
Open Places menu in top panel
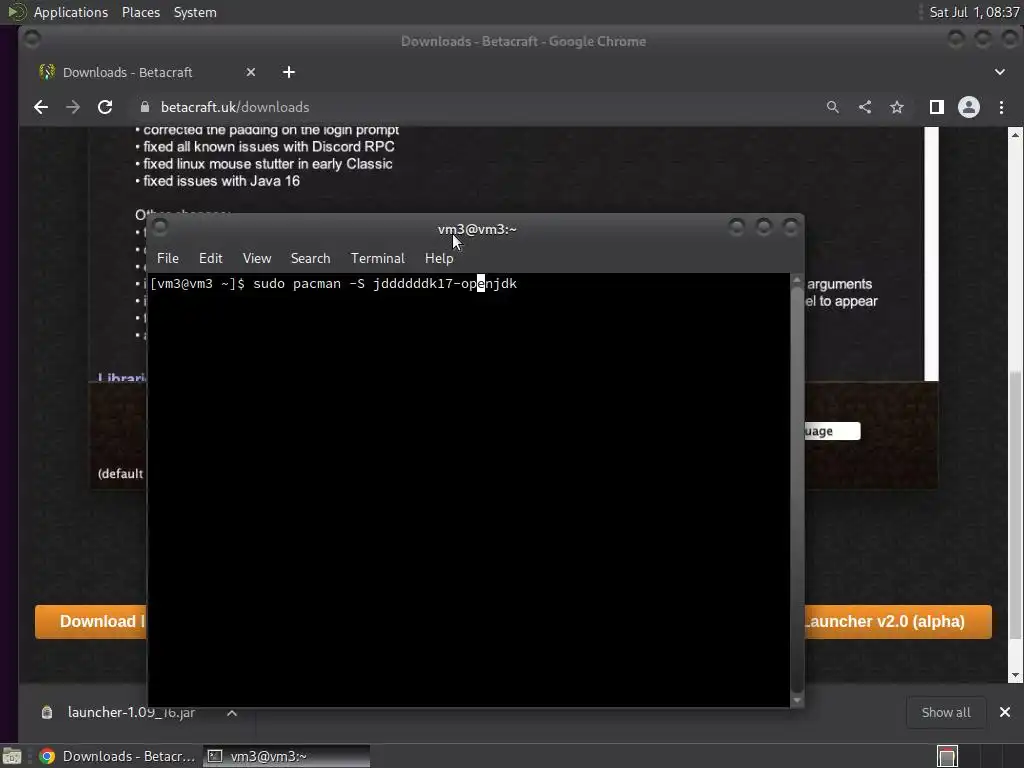140,12
